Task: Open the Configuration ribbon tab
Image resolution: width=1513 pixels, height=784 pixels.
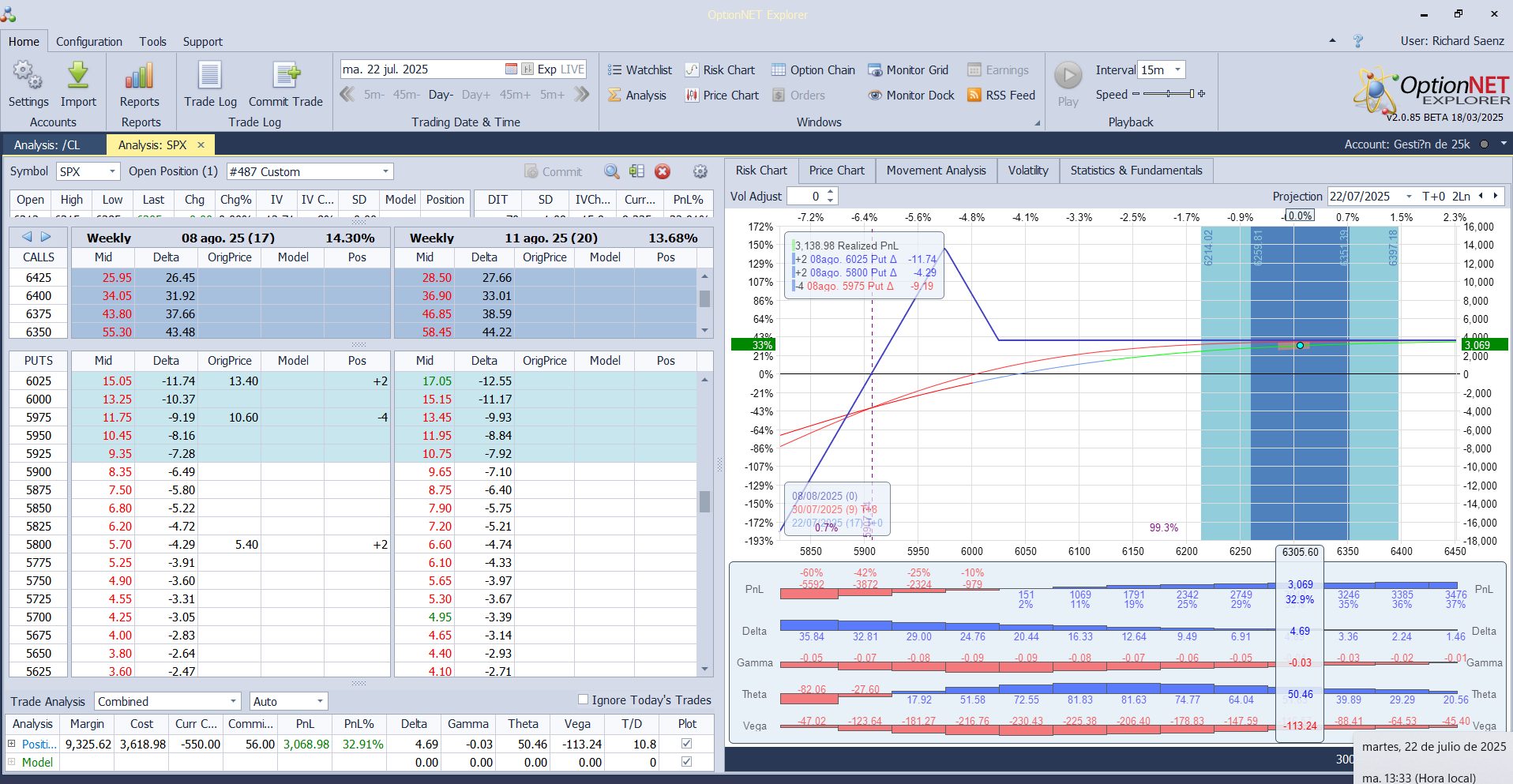Action: (89, 42)
